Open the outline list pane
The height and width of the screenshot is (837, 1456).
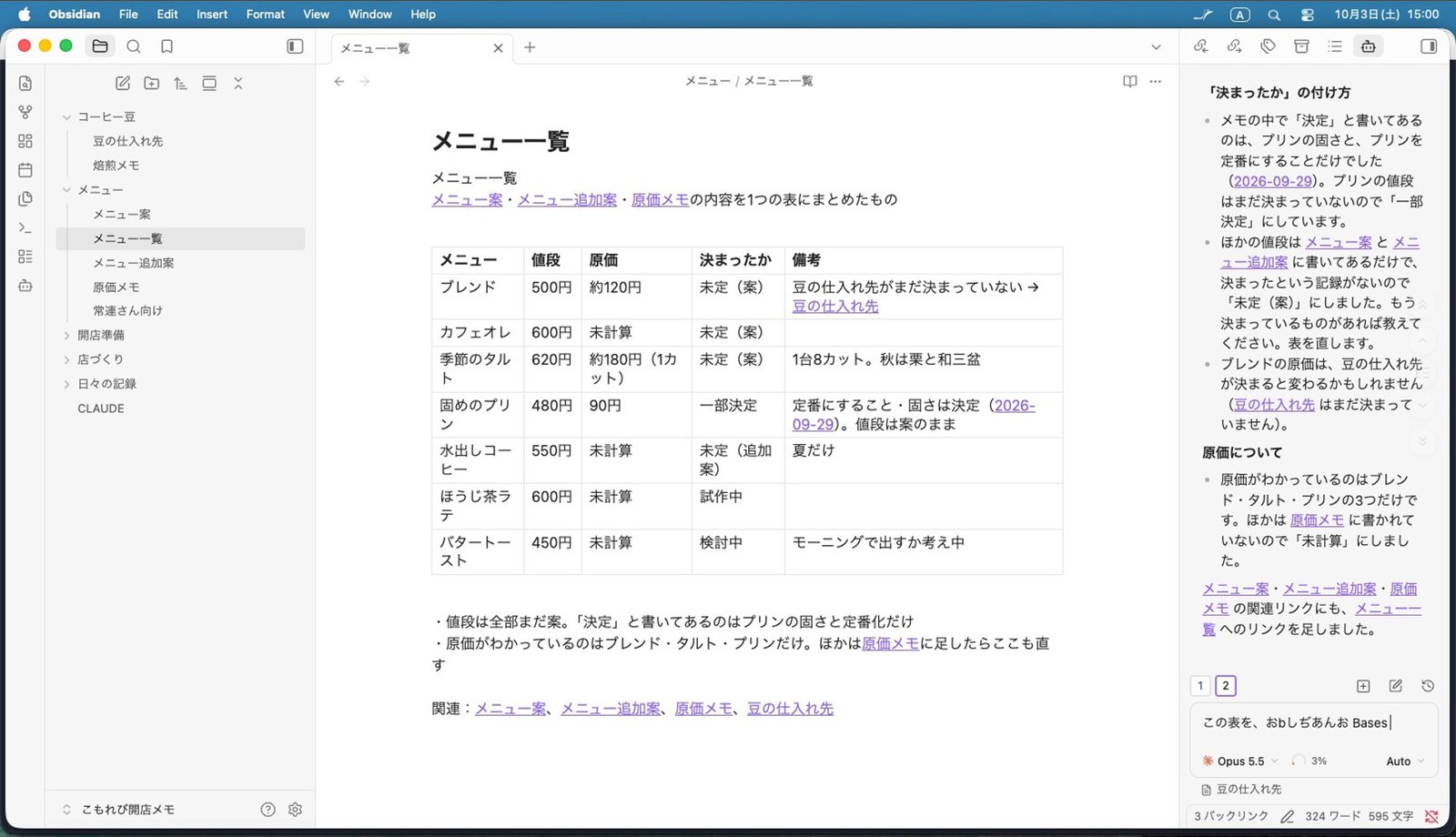[1335, 46]
